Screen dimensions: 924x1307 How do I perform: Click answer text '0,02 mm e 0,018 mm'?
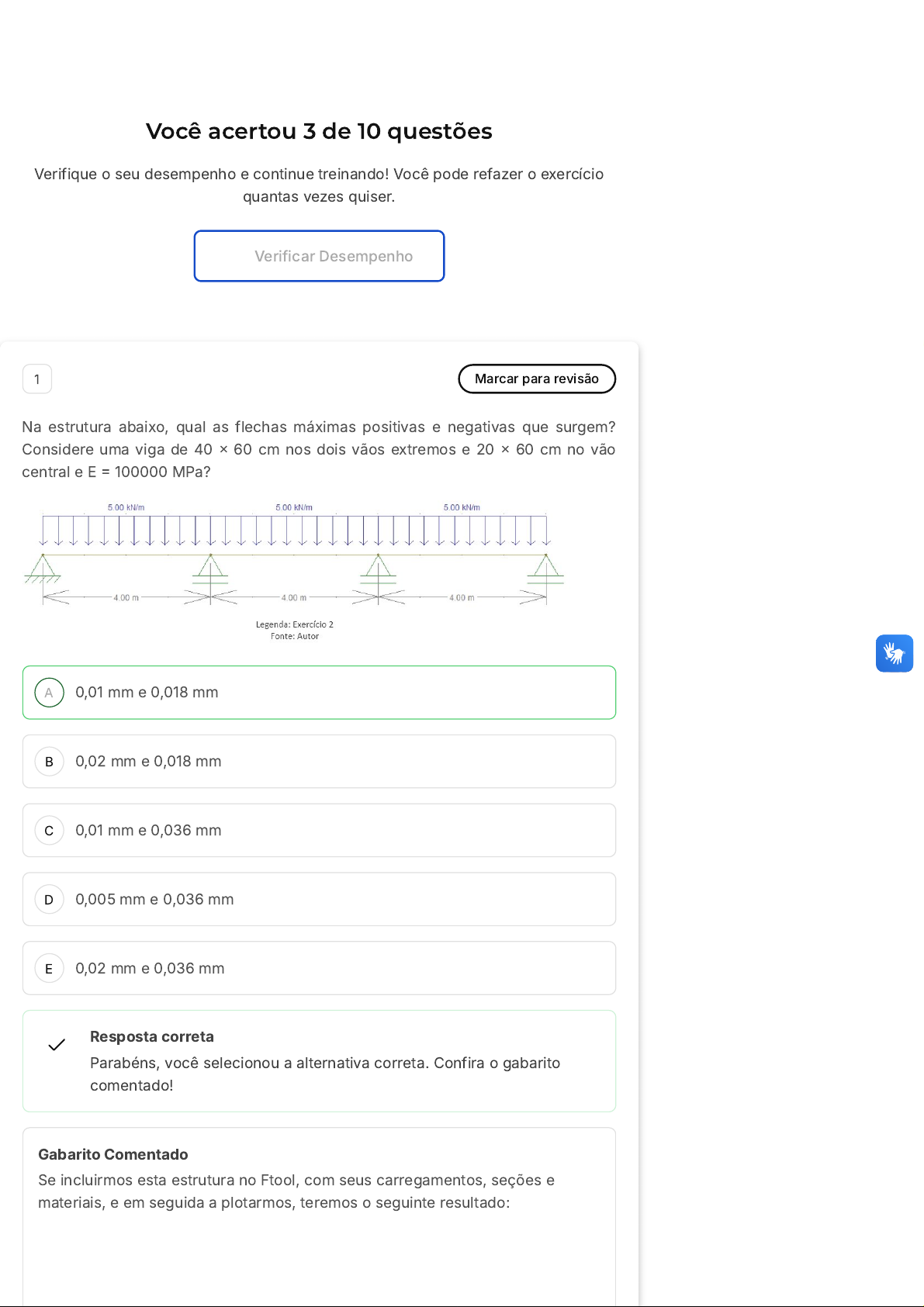148,762
